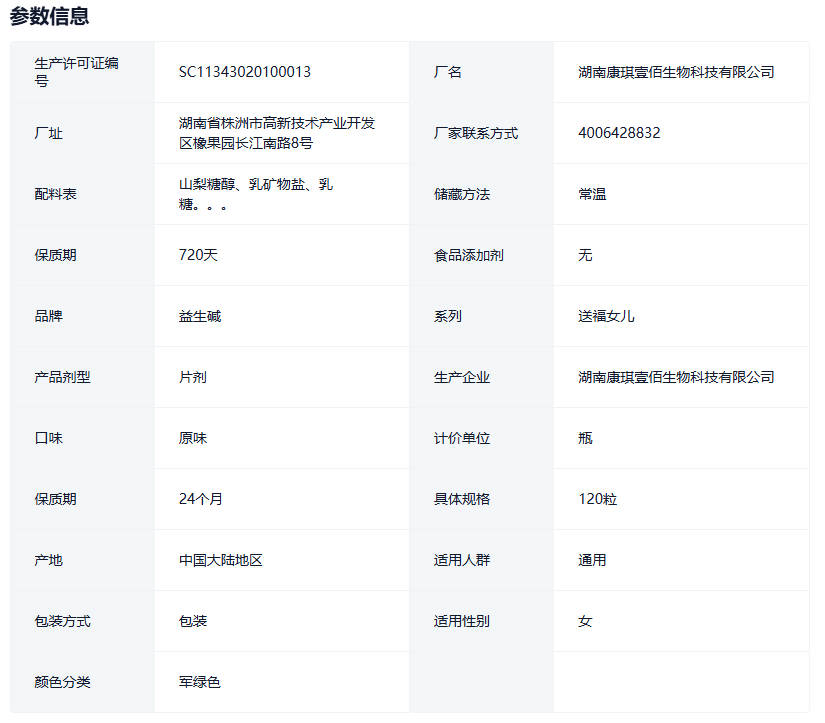The height and width of the screenshot is (723, 825).
Task: Select the 无 additive value
Action: [585, 255]
